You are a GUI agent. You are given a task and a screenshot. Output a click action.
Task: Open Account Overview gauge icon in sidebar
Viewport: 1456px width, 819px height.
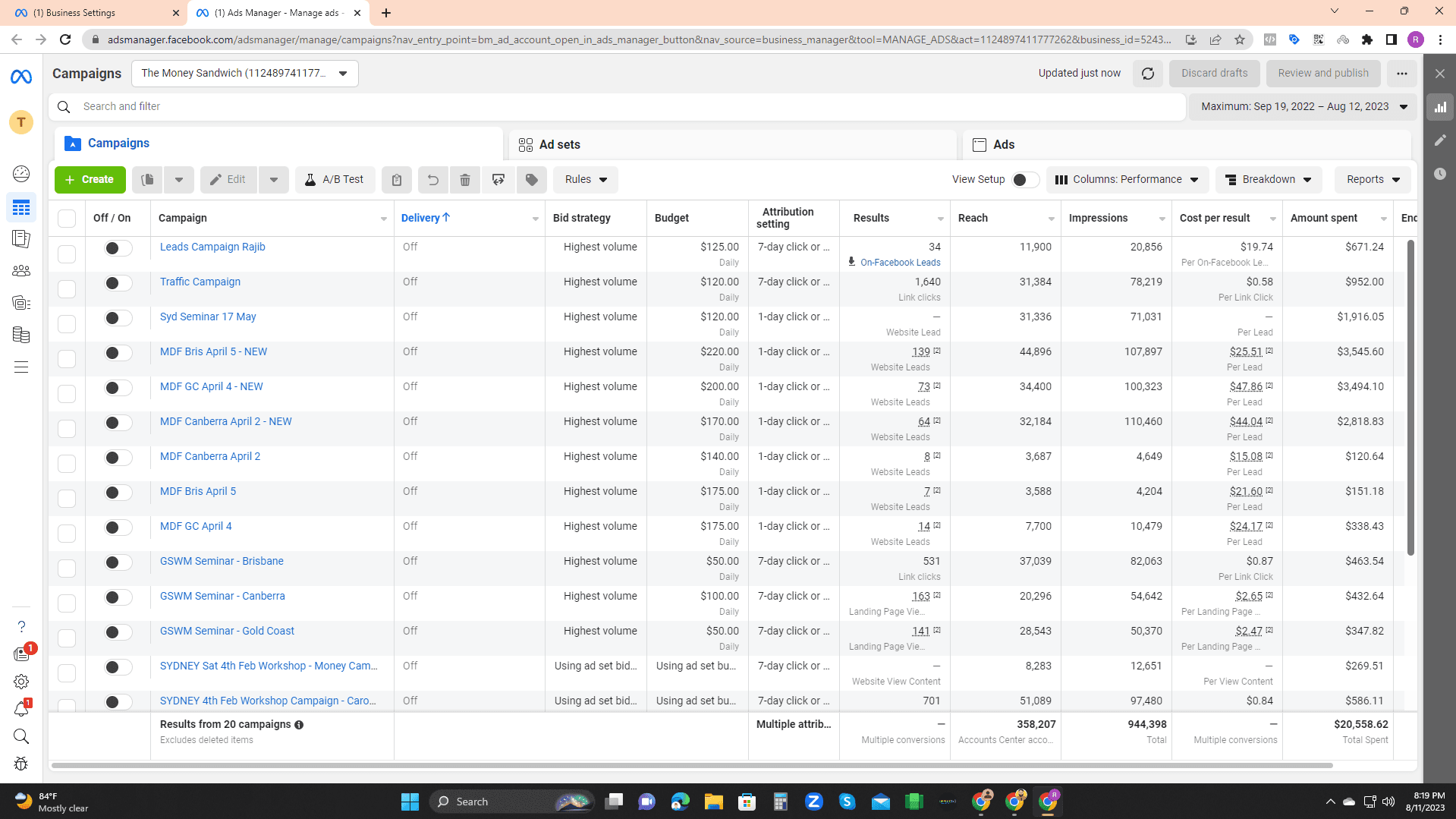tap(21, 174)
